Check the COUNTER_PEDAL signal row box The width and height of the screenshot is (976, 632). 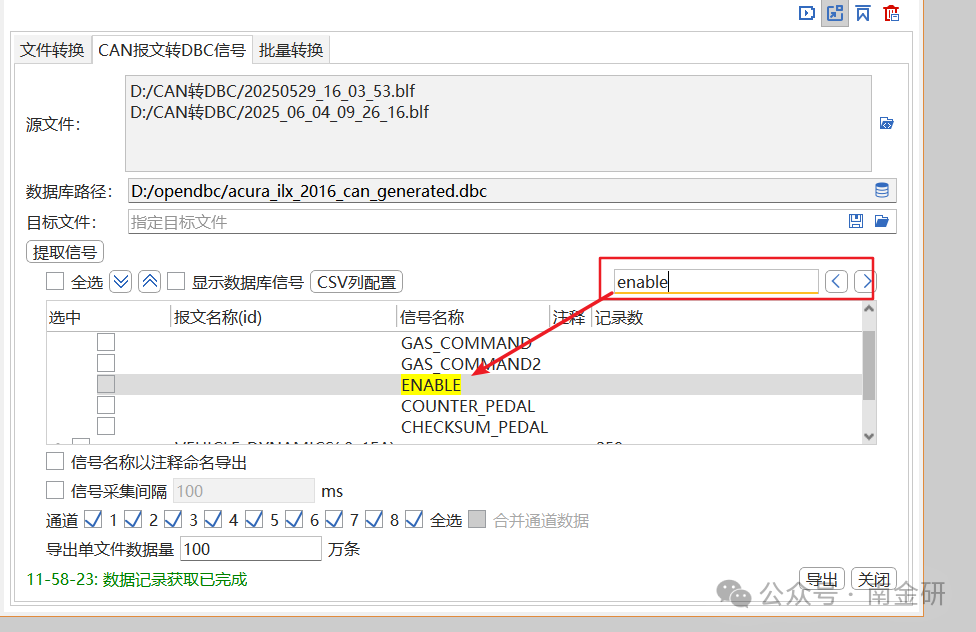tap(106, 405)
